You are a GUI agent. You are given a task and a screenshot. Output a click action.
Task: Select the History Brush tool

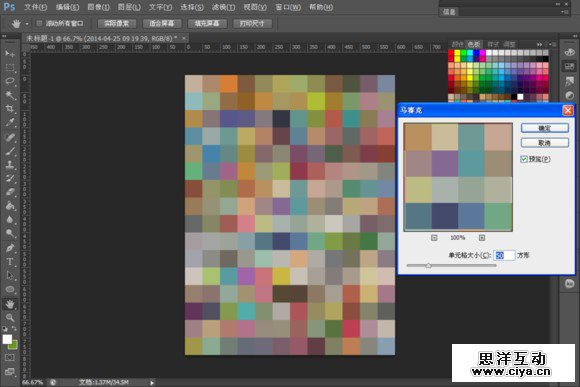click(x=10, y=178)
